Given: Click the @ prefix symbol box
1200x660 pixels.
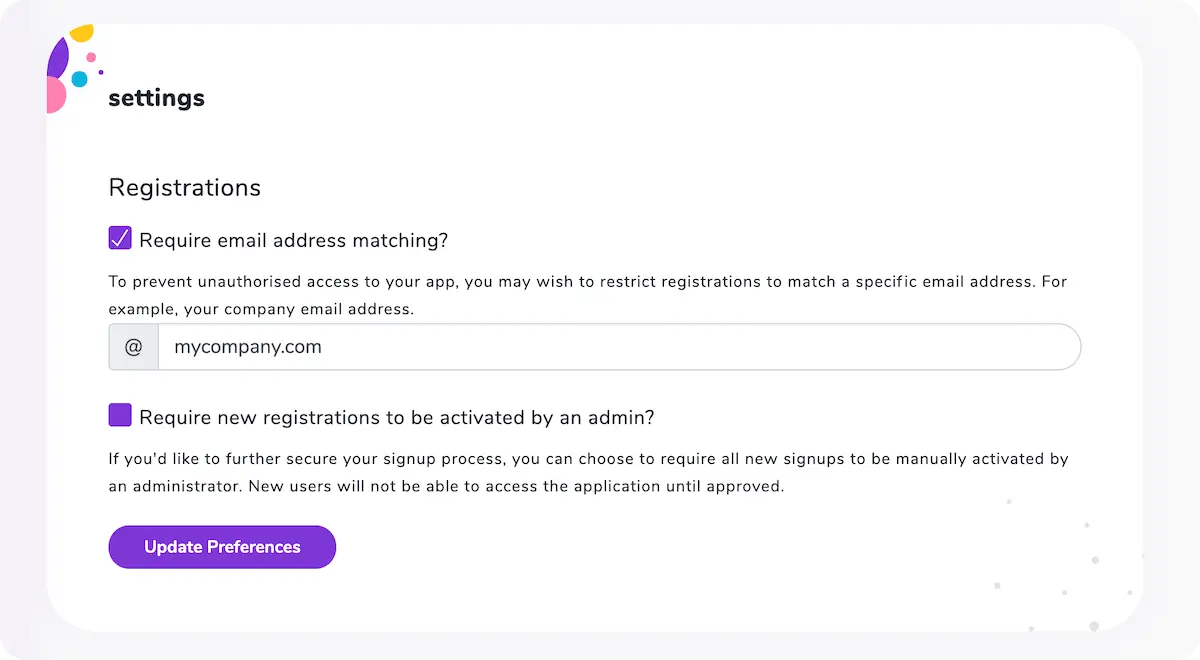Looking at the screenshot, I should coord(134,347).
